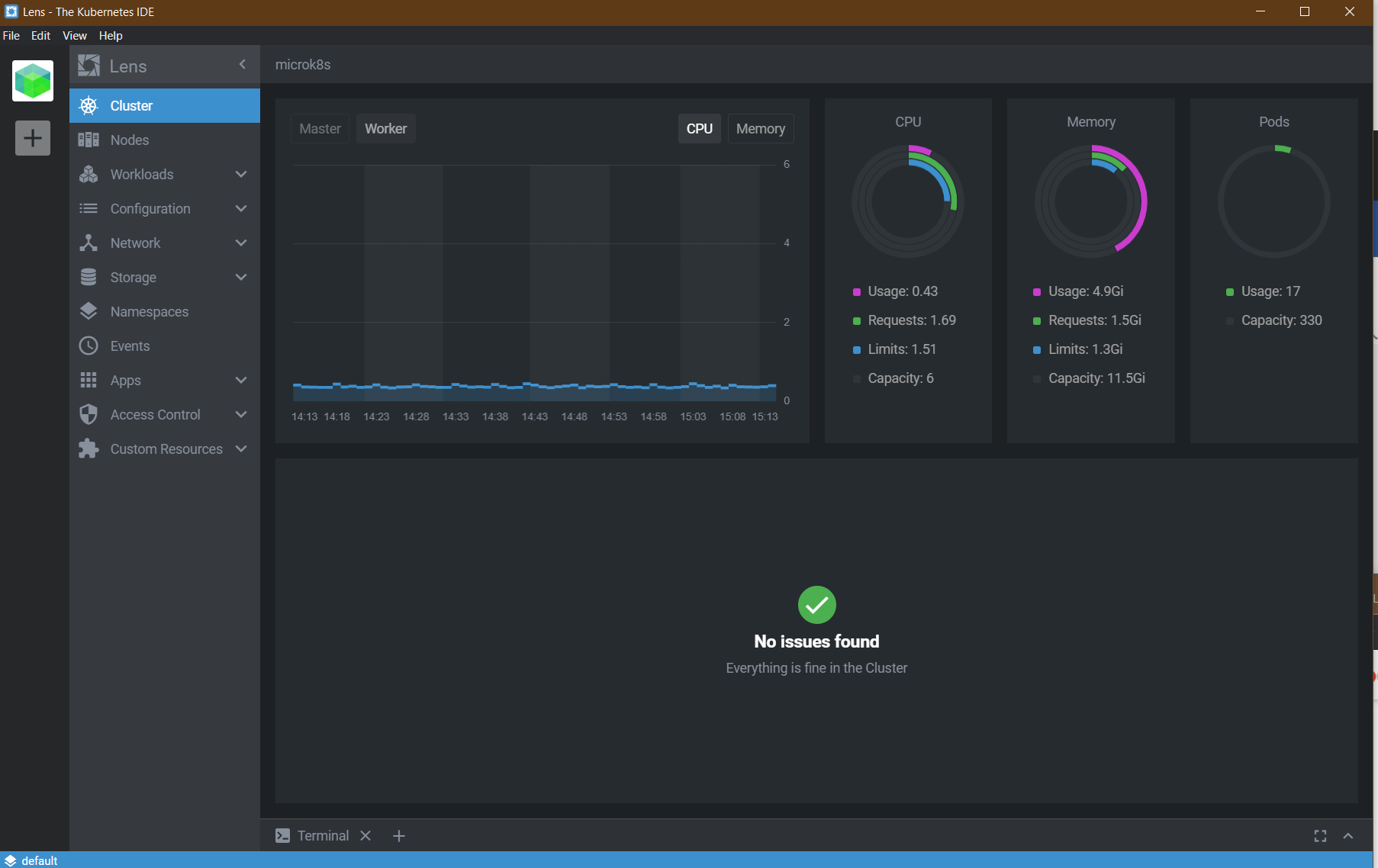Expand the terminal dock with up chevron
The height and width of the screenshot is (868, 1378).
pyautogui.click(x=1348, y=836)
